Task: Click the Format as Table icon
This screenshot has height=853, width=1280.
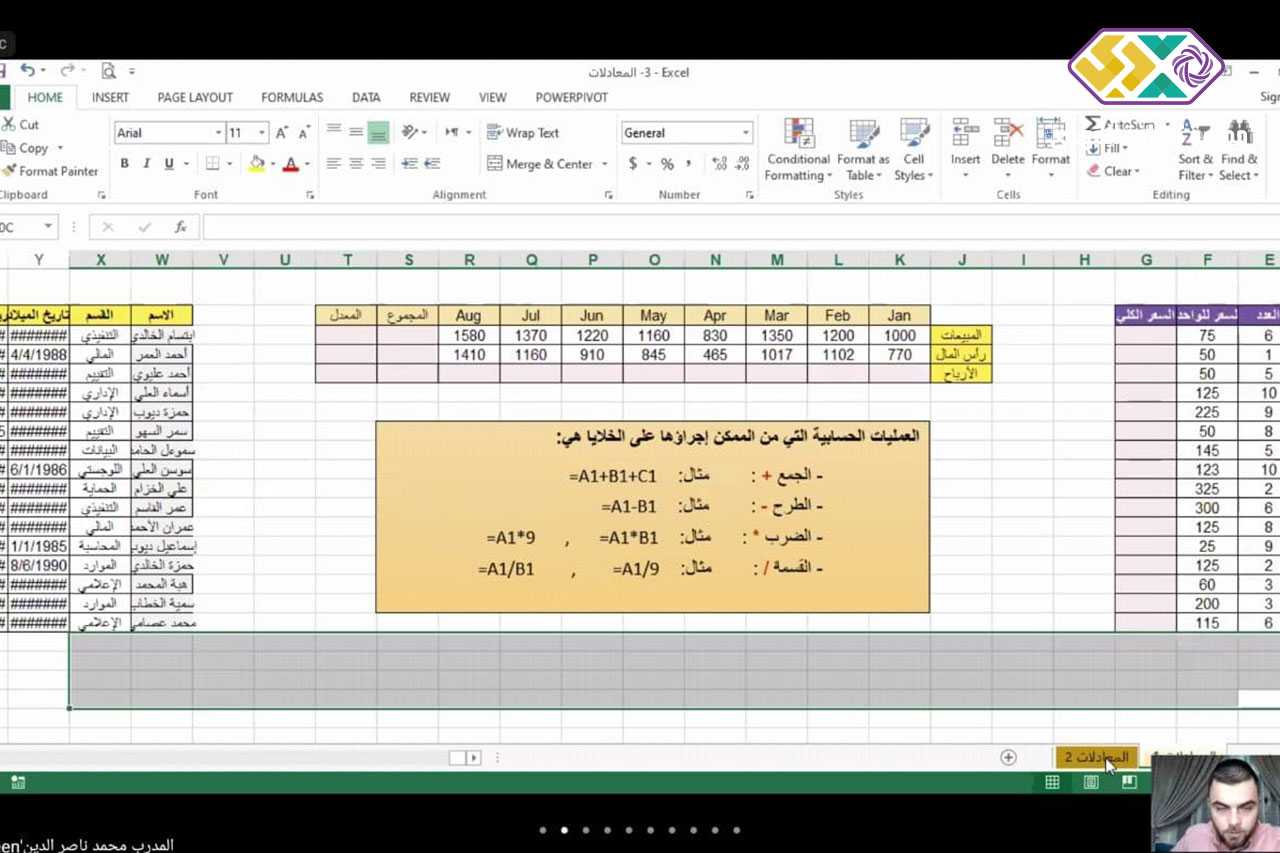Action: (863, 136)
